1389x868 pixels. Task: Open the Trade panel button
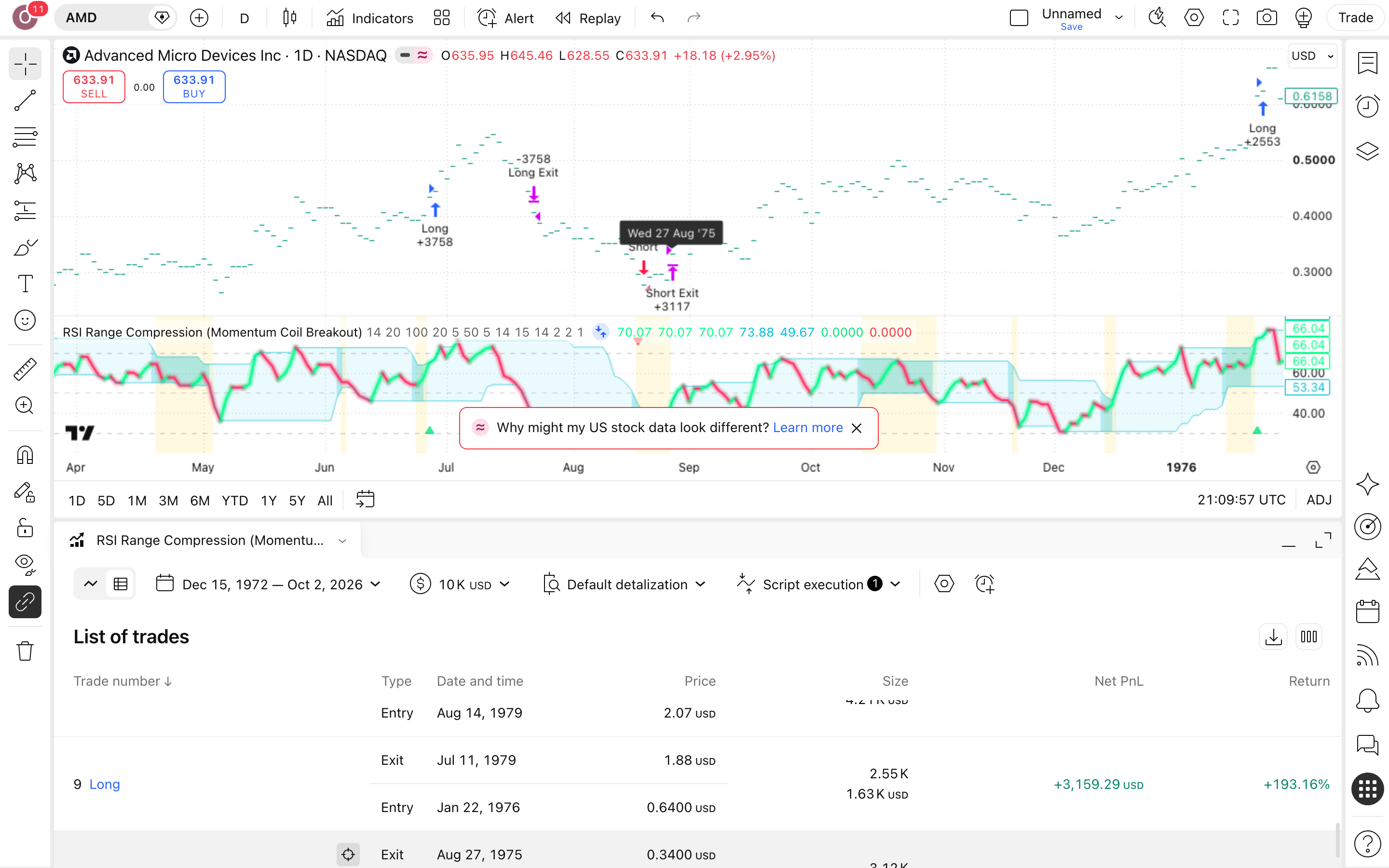tap(1355, 18)
